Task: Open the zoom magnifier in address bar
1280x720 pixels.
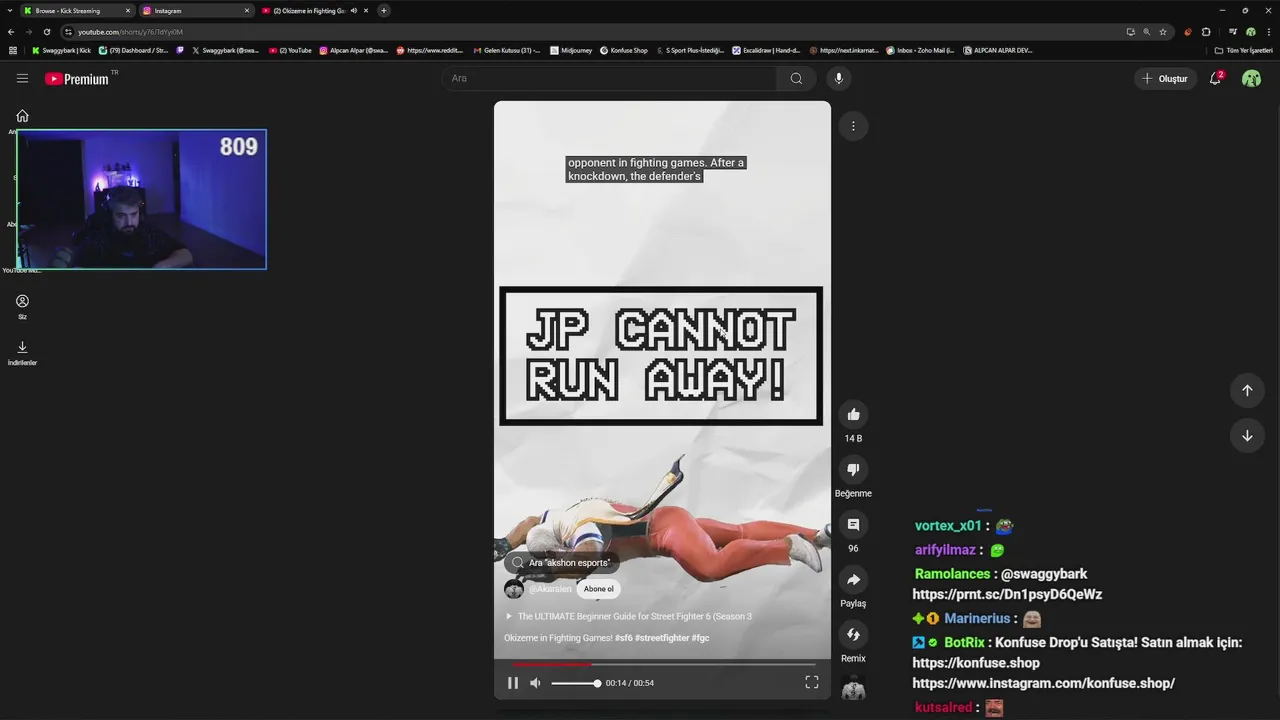Action: pyautogui.click(x=1147, y=32)
